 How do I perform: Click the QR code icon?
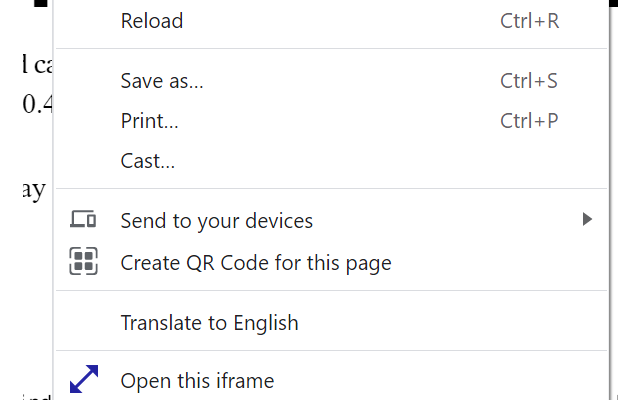tap(83, 262)
